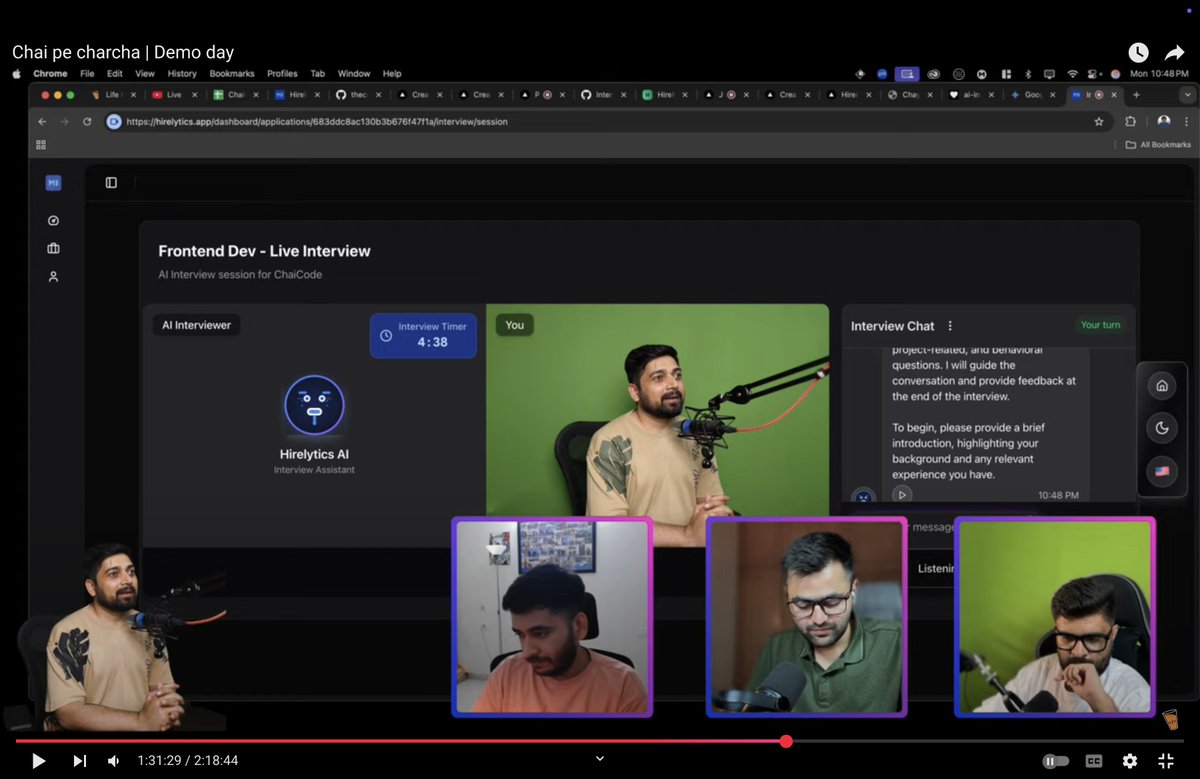Image resolution: width=1200 pixels, height=779 pixels.
Task: Click the Share arrow icon
Action: tap(1174, 53)
